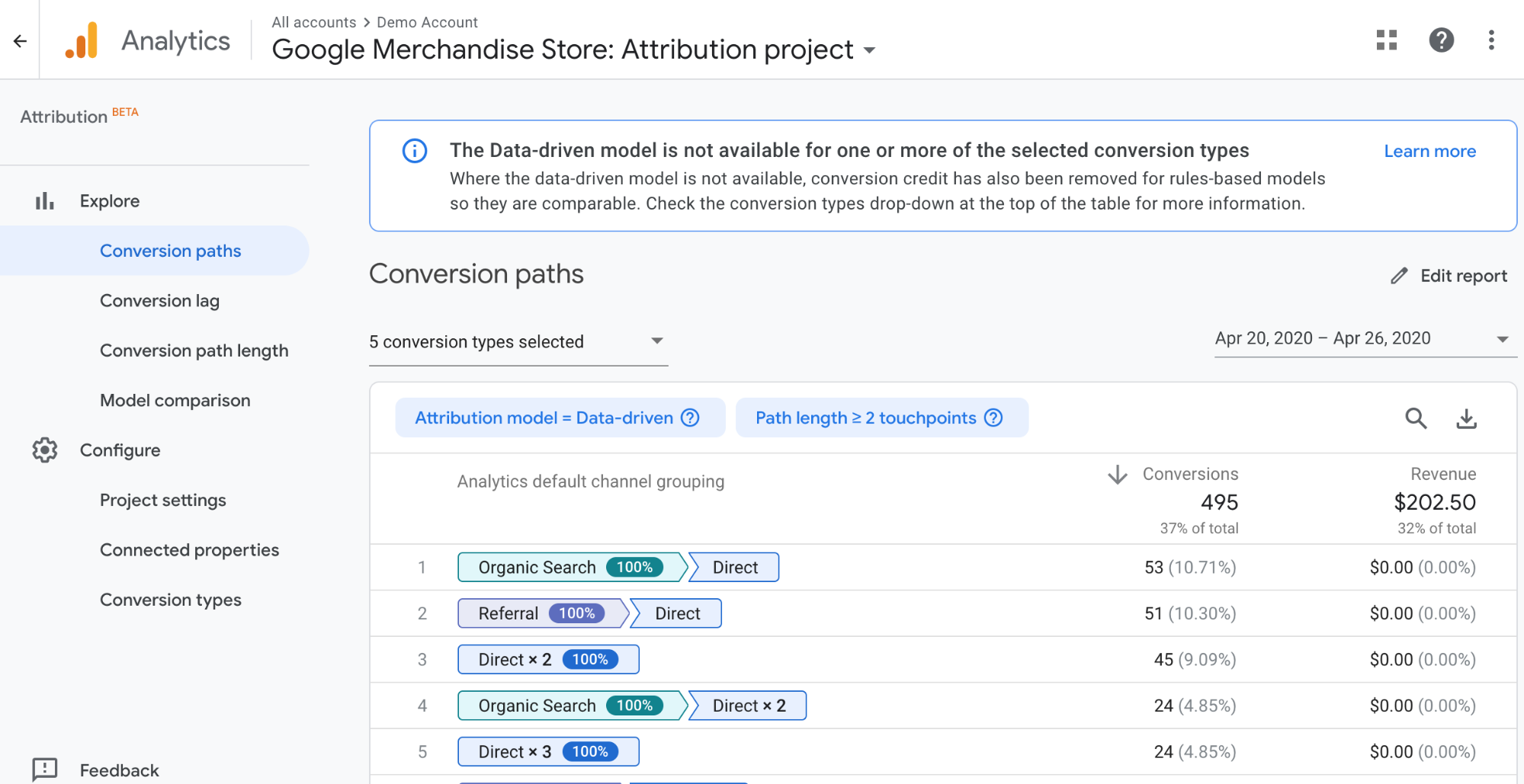Viewport: 1524px width, 784px height.
Task: Click the Analytics logo icon
Action: pos(82,40)
